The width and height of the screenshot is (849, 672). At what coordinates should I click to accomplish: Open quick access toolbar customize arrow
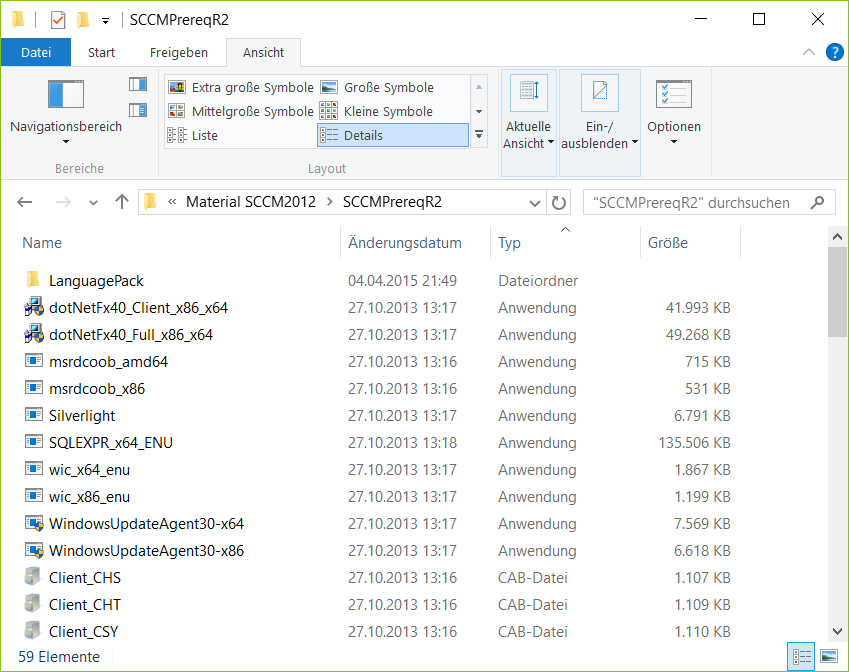(106, 21)
